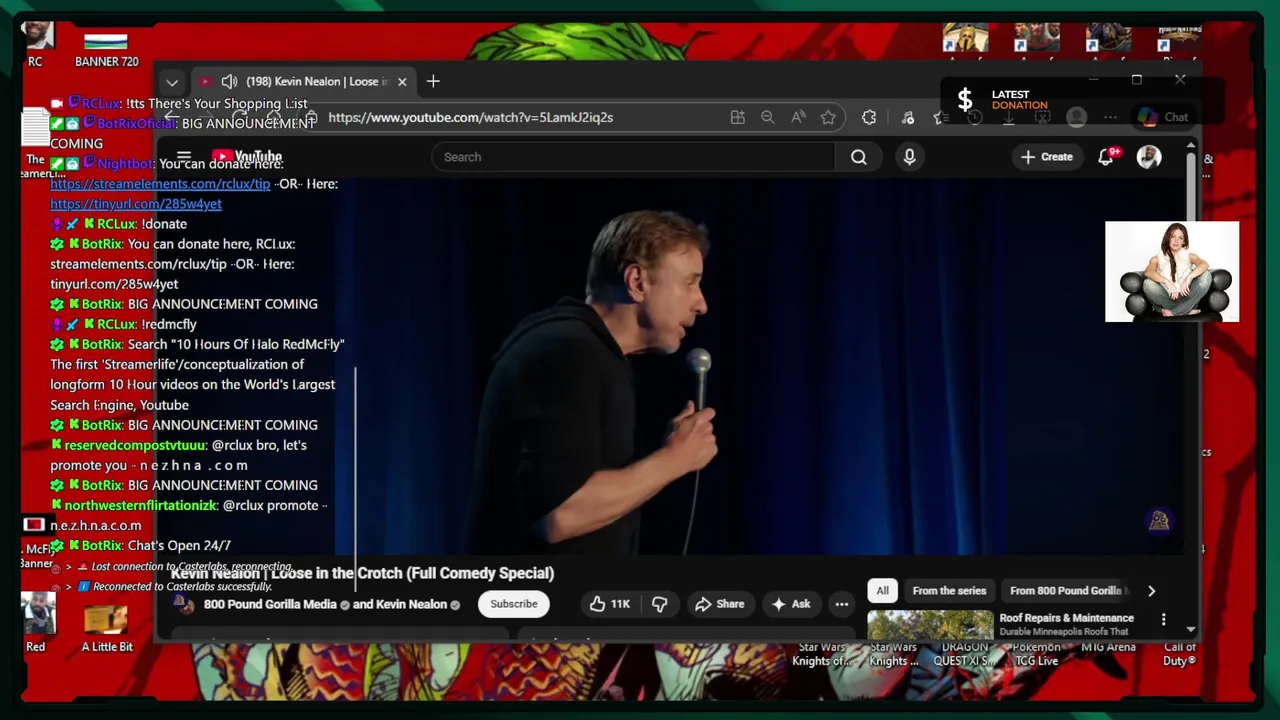1280x720 pixels.
Task: Start Read Aloud from the address bar
Action: pyautogui.click(x=798, y=117)
